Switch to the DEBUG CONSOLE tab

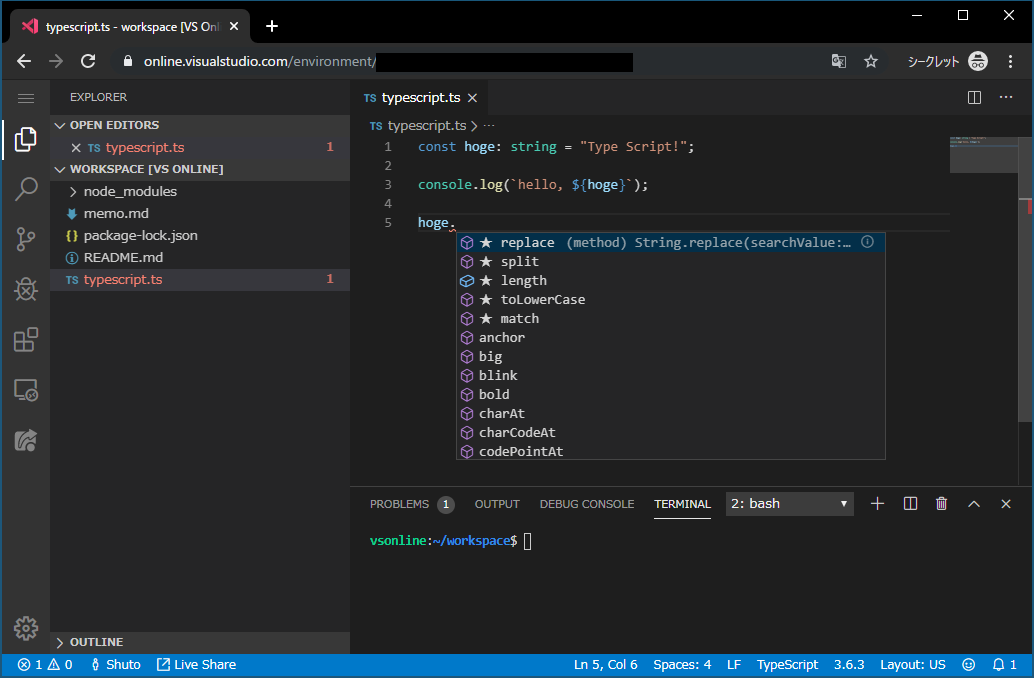point(586,504)
